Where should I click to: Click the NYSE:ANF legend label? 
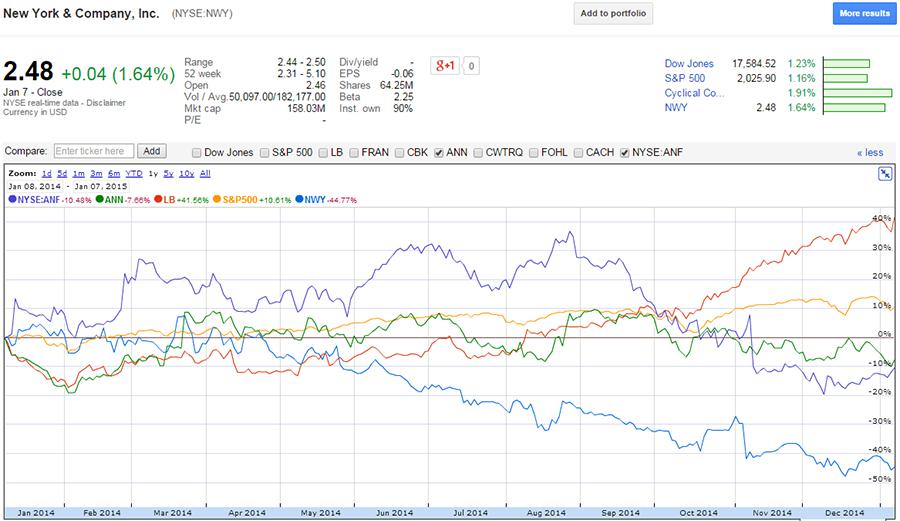[38, 200]
